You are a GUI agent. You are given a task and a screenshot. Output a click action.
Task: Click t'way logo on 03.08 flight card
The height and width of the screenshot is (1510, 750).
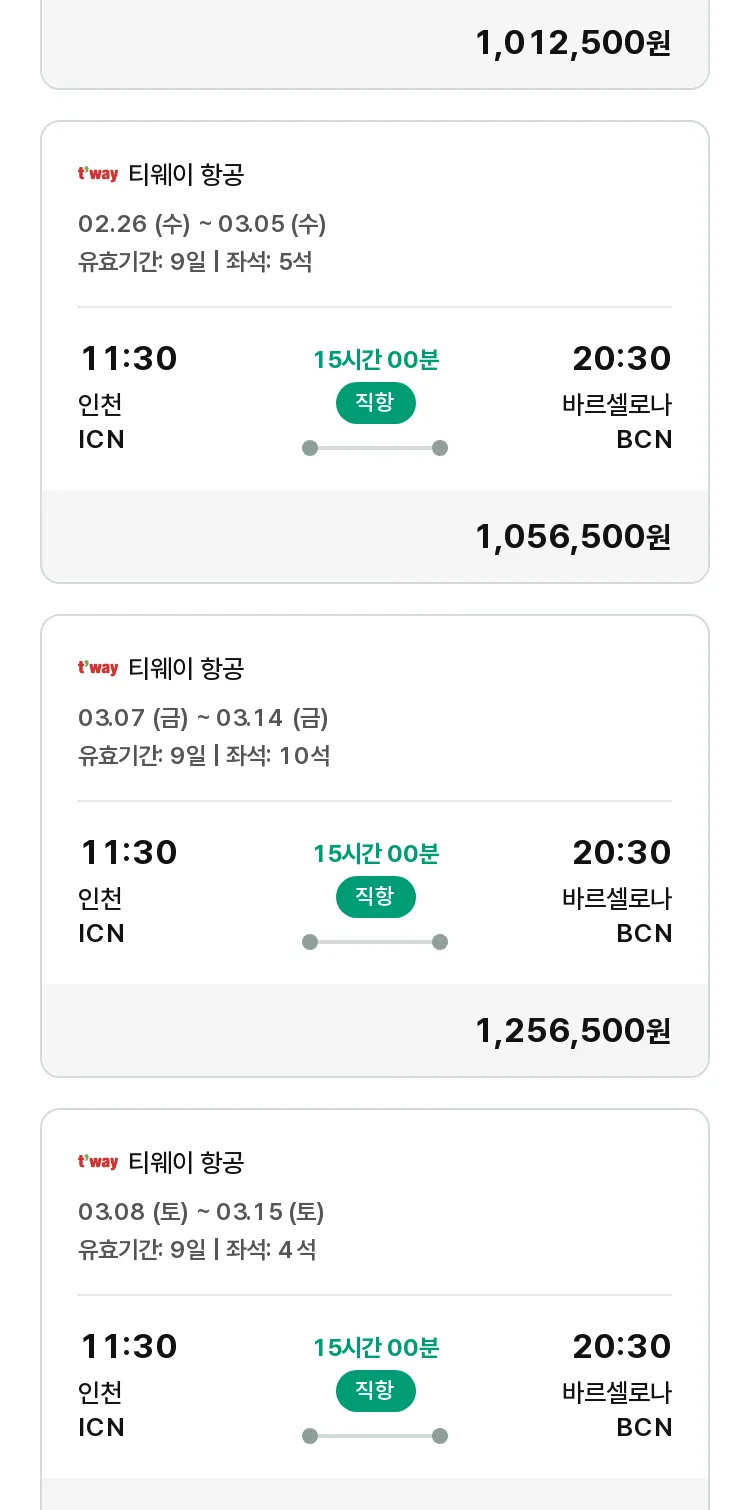(x=98, y=1162)
